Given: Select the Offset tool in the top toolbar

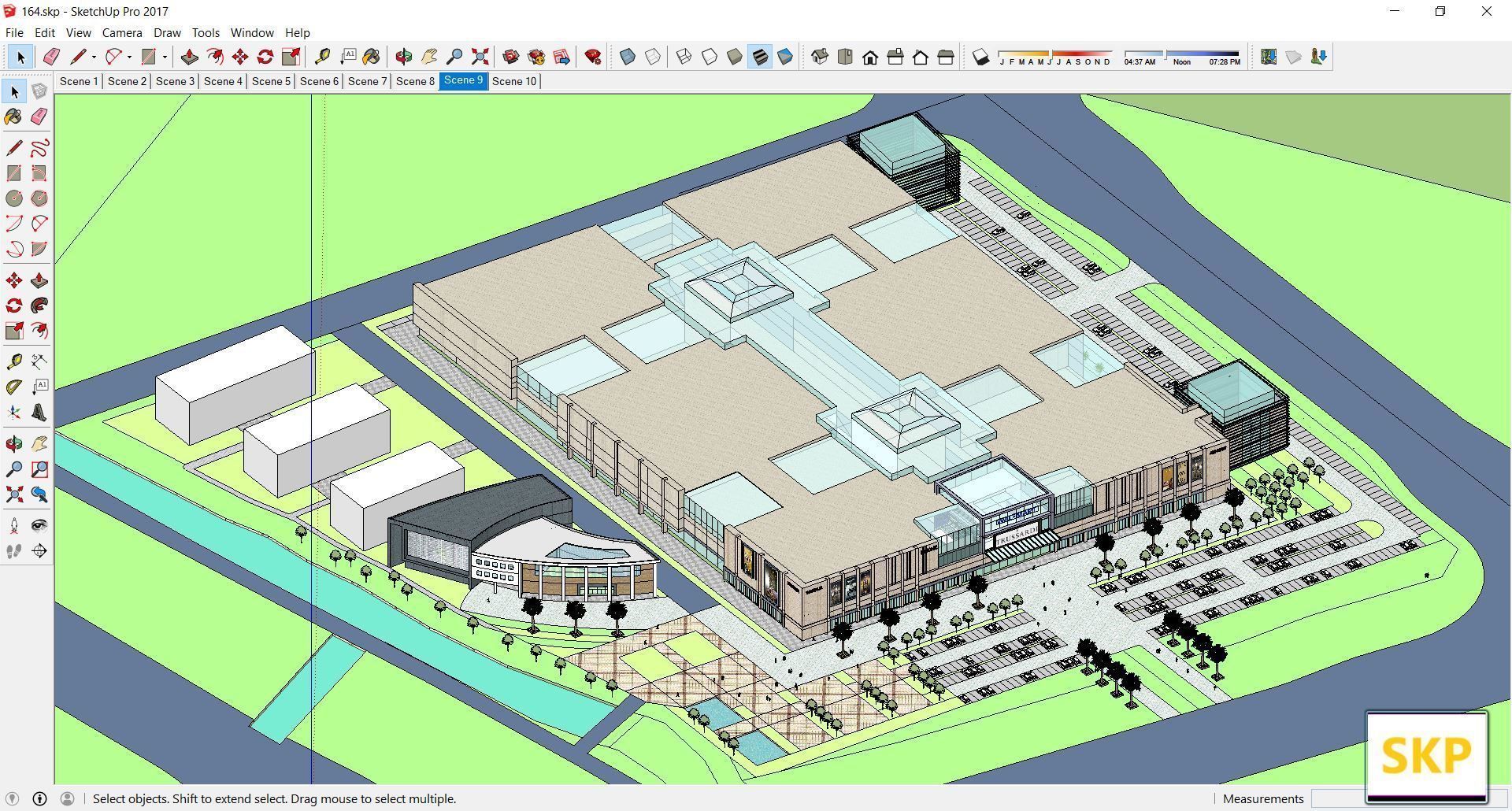Looking at the screenshot, I should click(215, 57).
